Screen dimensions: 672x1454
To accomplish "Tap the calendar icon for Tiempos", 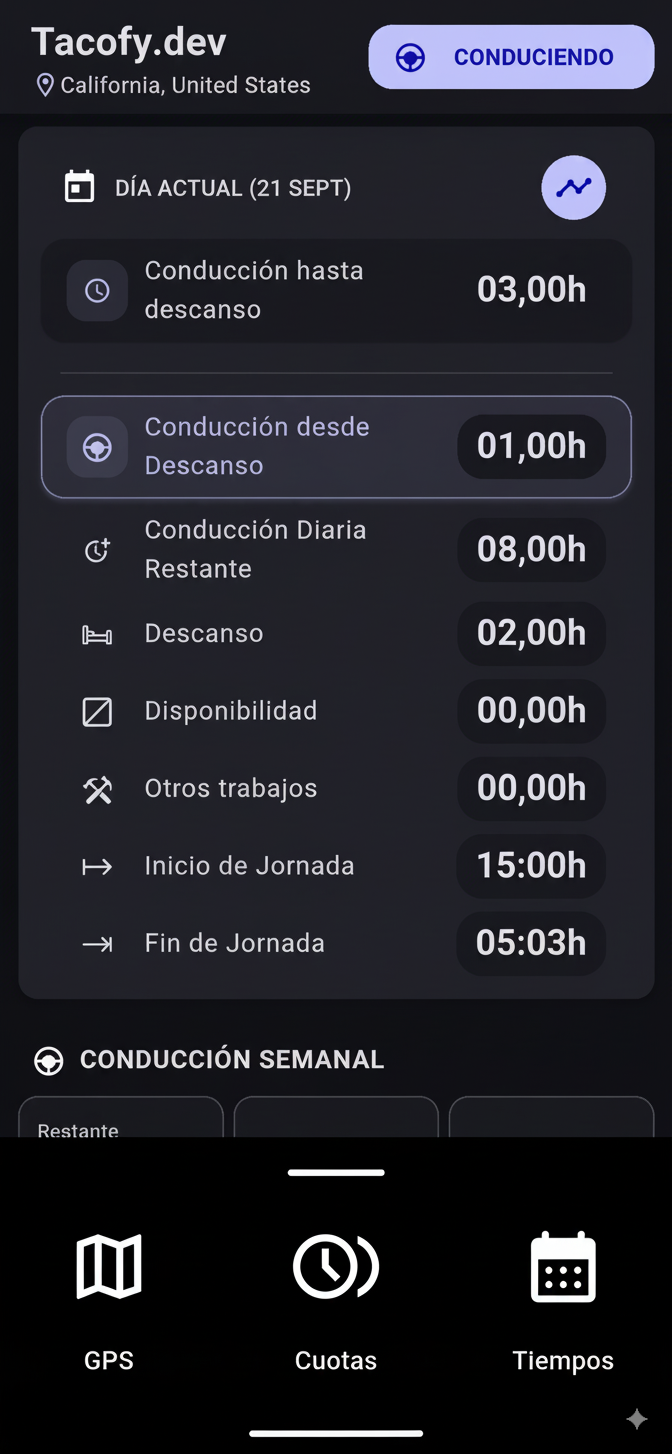I will [x=563, y=1265].
